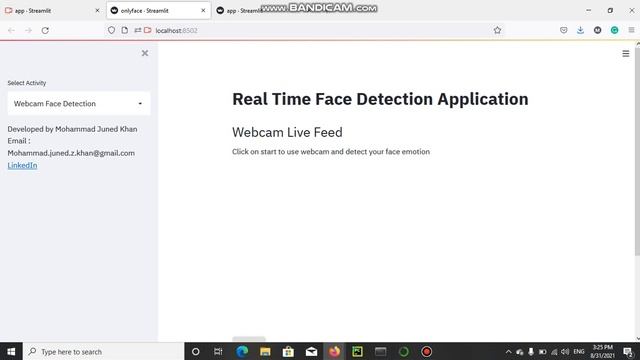Open Microsoft Store from taskbar

click(x=288, y=351)
